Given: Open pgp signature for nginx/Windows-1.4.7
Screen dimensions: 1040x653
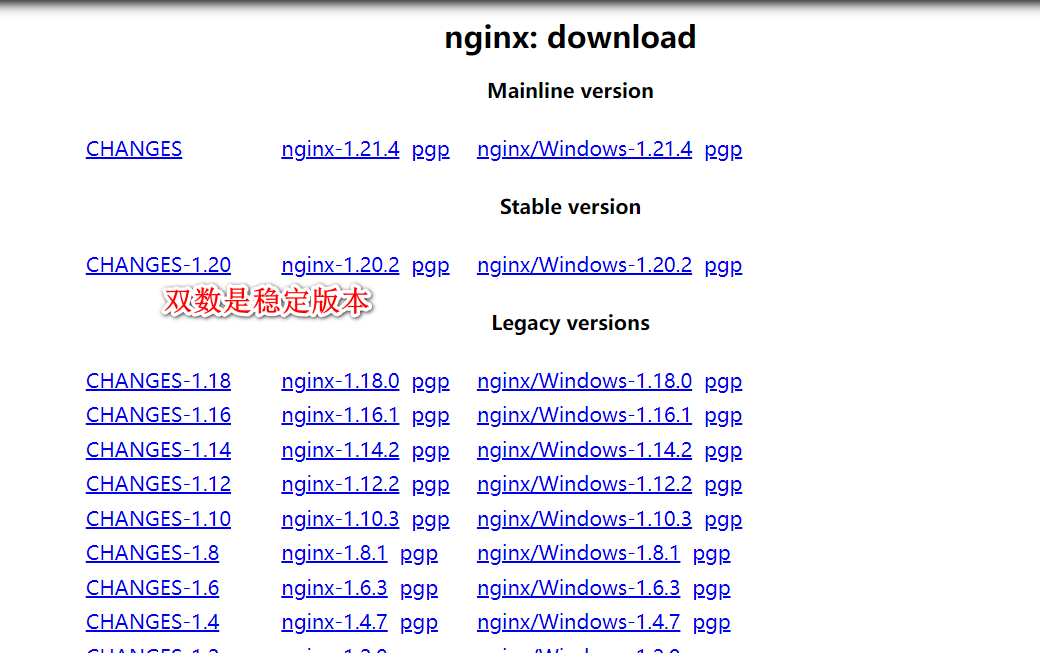Looking at the screenshot, I should 711,623.
